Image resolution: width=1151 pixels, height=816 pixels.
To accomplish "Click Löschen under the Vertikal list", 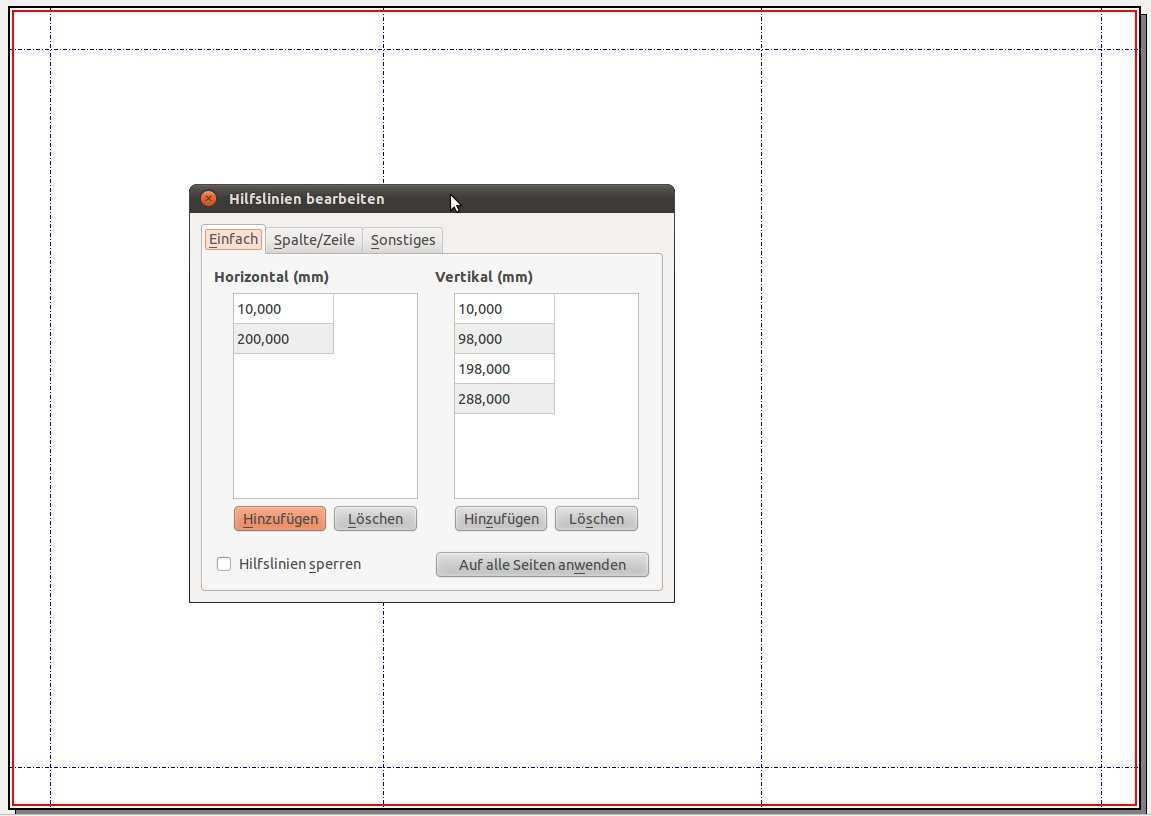I will pos(596,519).
